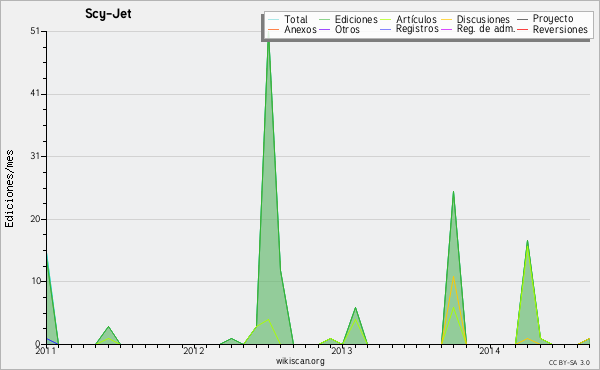600x370 pixels.
Task: Click the Ediciones/mes axis label
Action: point(9,189)
